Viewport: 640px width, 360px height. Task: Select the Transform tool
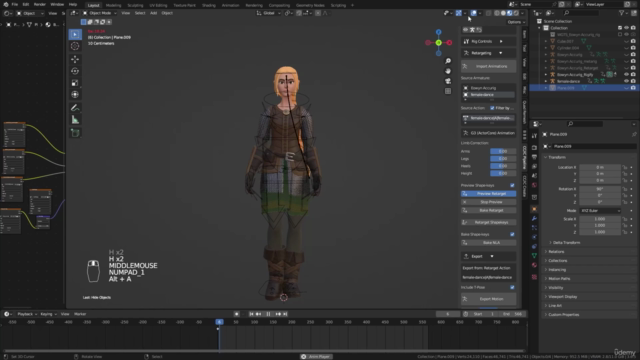[x=75, y=95]
